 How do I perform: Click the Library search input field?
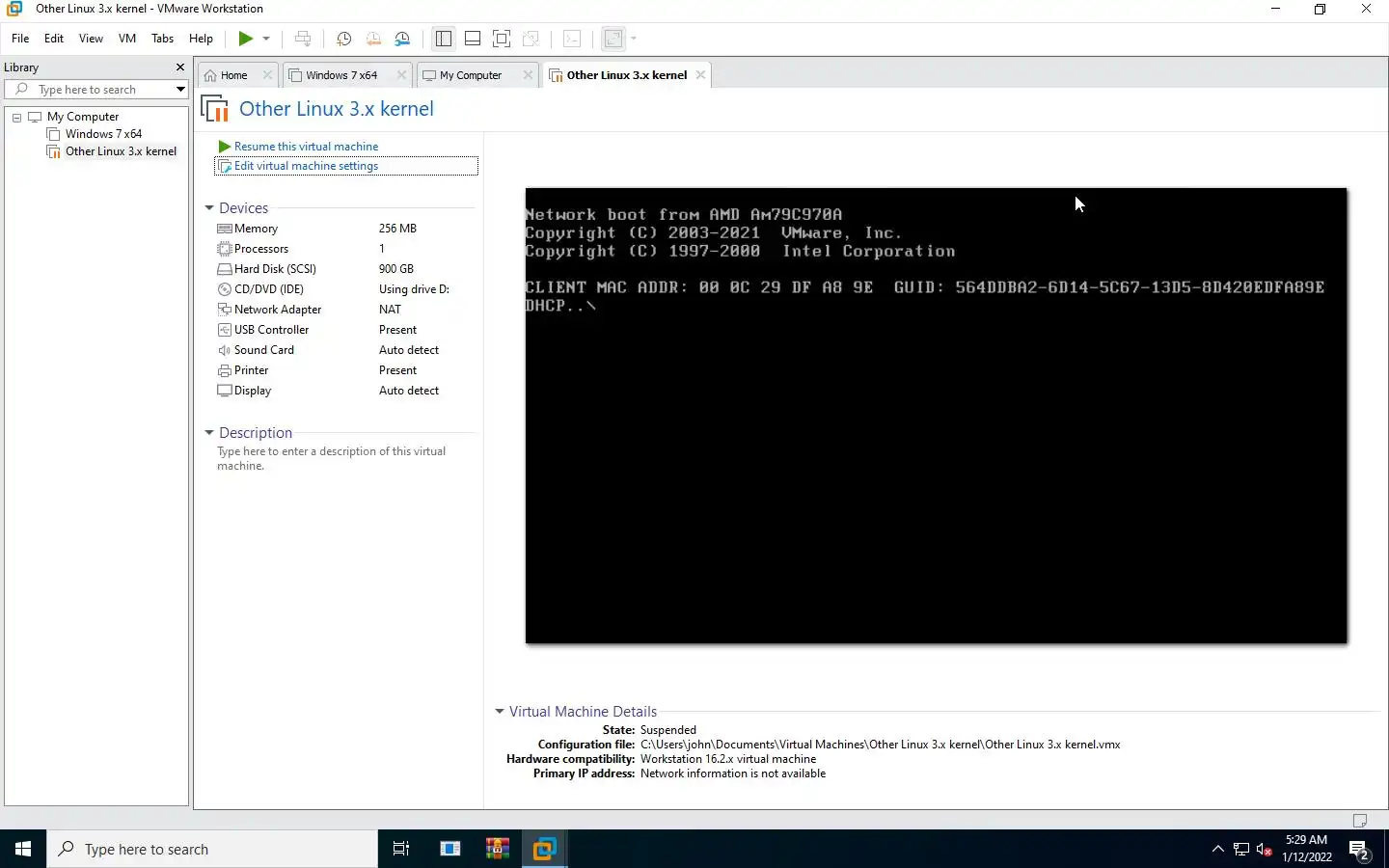point(89,90)
